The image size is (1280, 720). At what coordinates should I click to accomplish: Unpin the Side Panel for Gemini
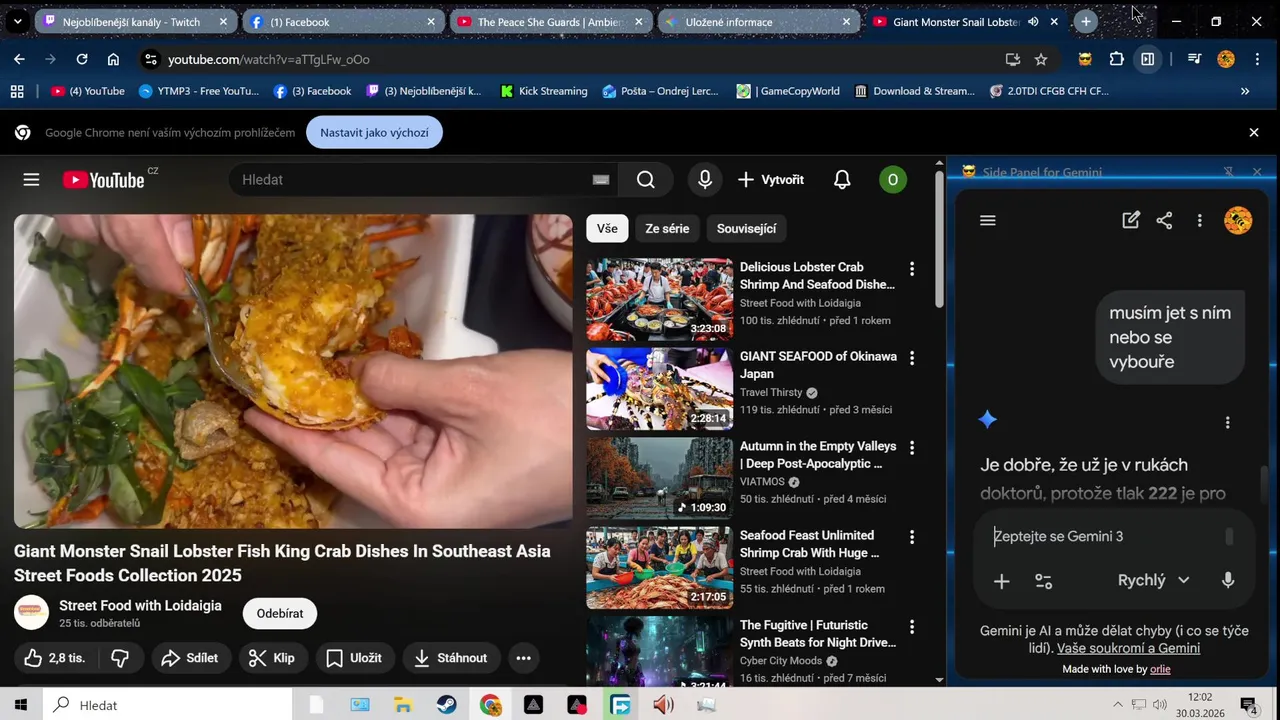coord(1229,172)
